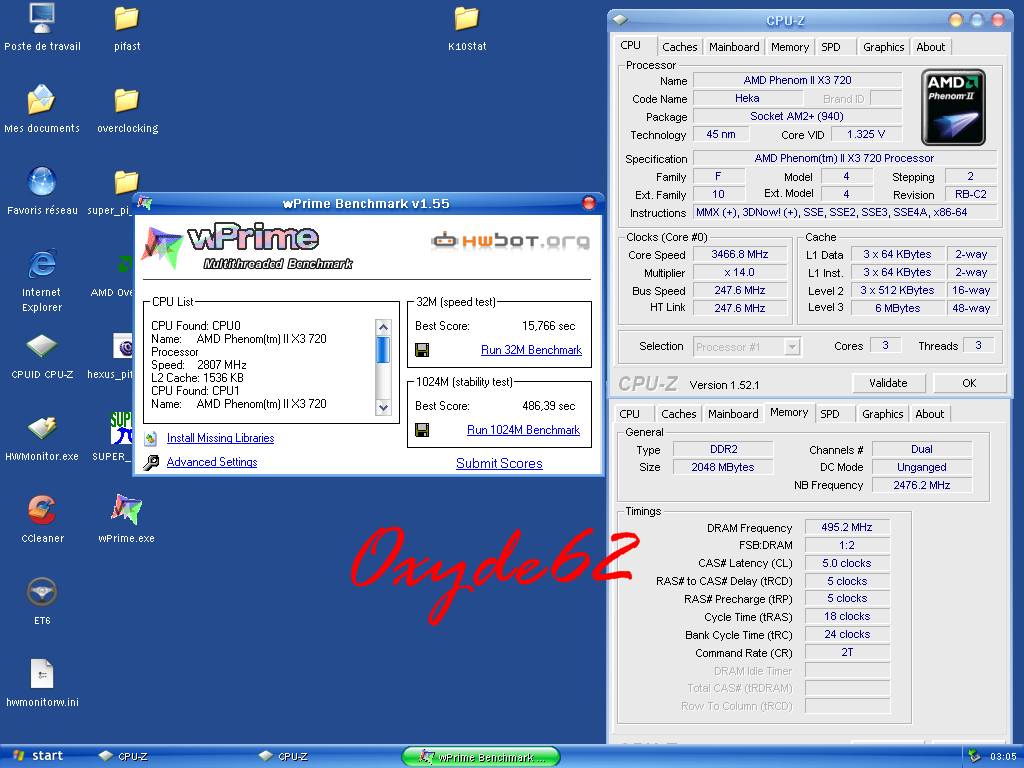The image size is (1024, 768).
Task: Open the Windows start button
Action: pyautogui.click(x=39, y=756)
